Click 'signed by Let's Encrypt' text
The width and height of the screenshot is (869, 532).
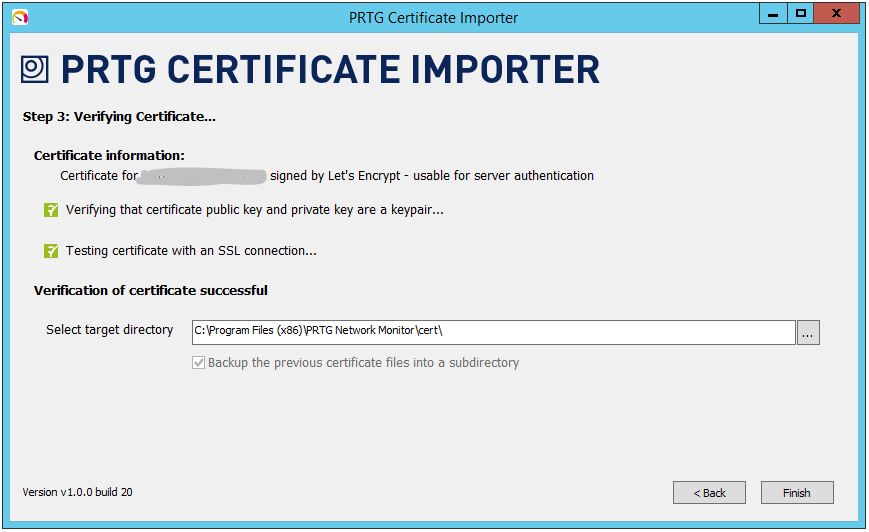coord(335,176)
